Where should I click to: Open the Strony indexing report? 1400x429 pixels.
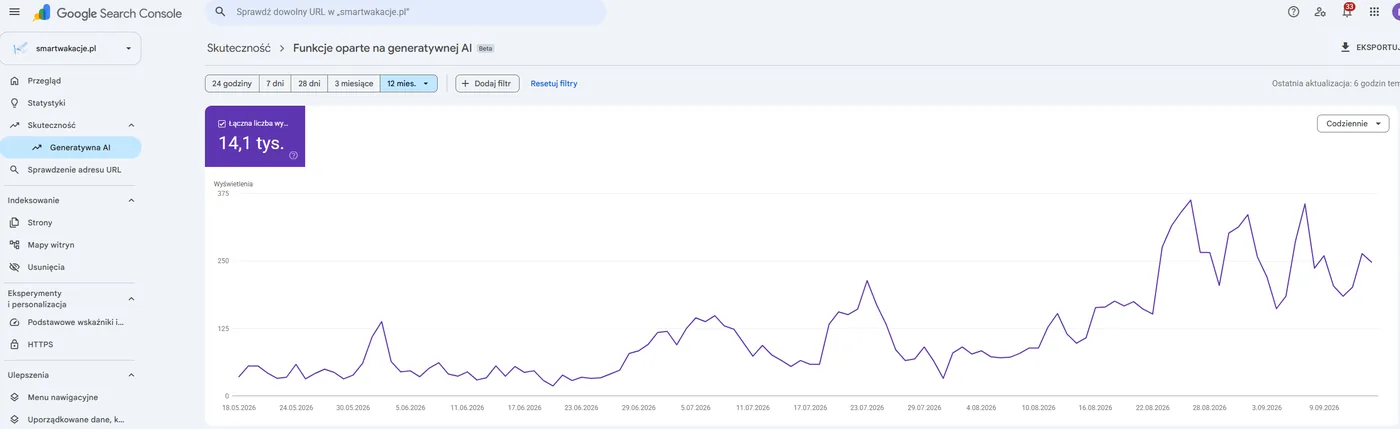point(71,222)
